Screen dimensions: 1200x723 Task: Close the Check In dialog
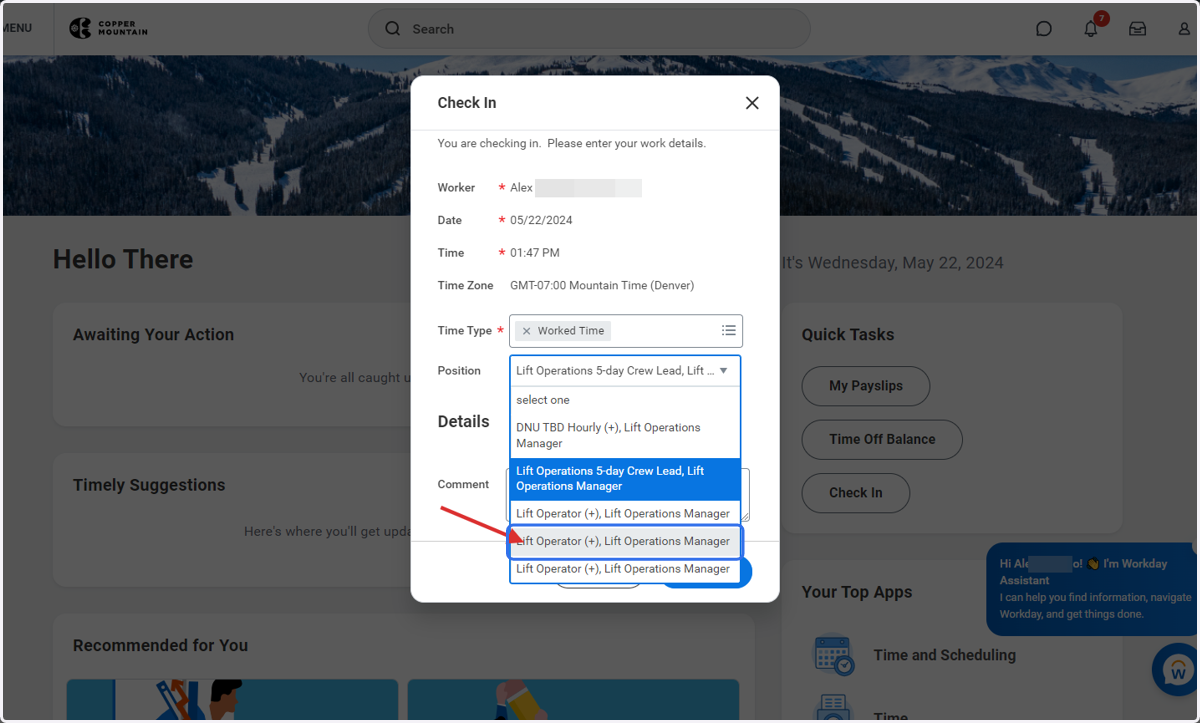pyautogui.click(x=752, y=103)
